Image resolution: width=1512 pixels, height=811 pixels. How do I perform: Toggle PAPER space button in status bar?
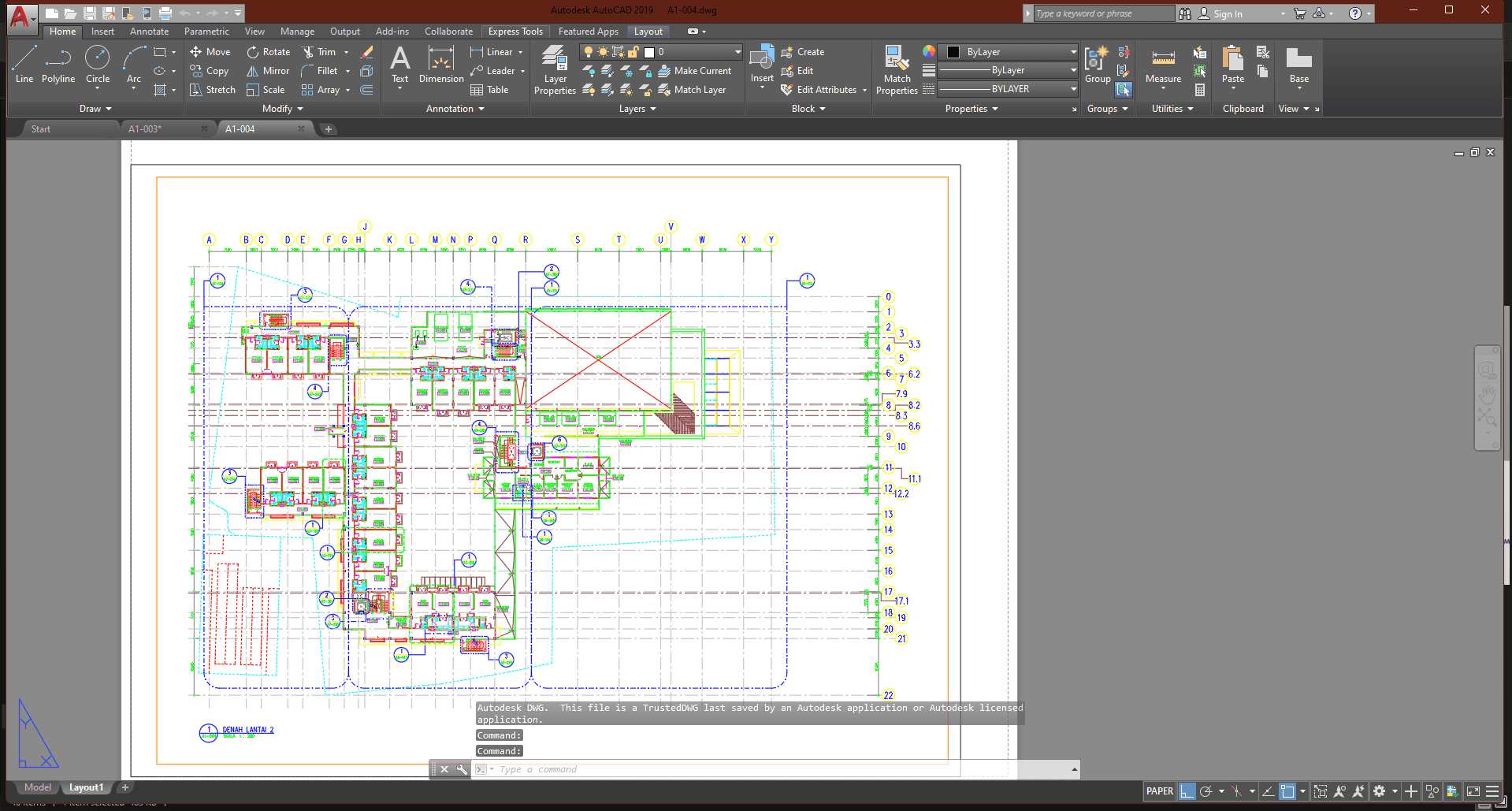[1159, 791]
